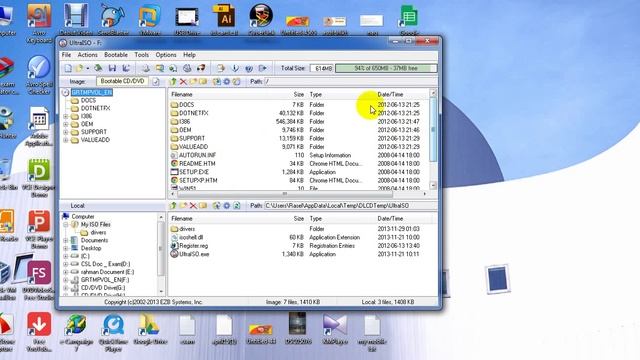Click New Folder icon in image toolbar
This screenshot has height=360, width=640.
[x=193, y=82]
